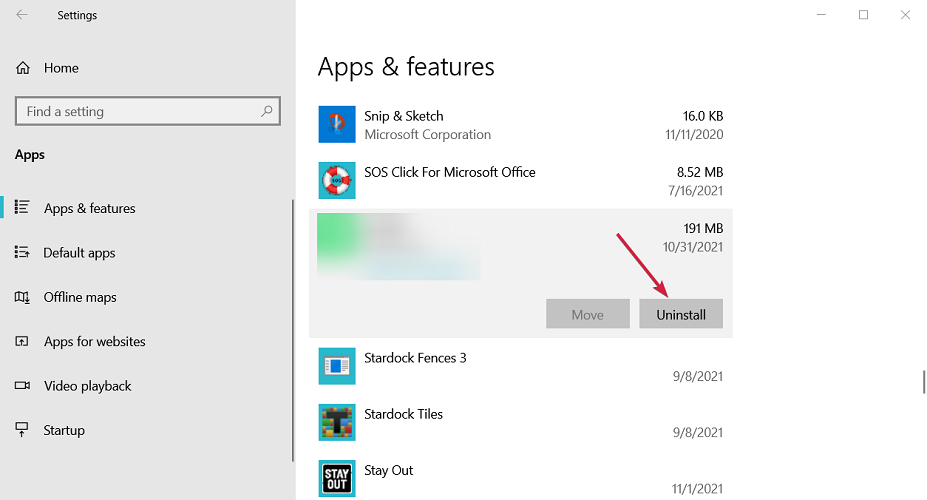Click the 10/31/2021 install date
Image resolution: width=927 pixels, height=500 pixels.
point(693,247)
